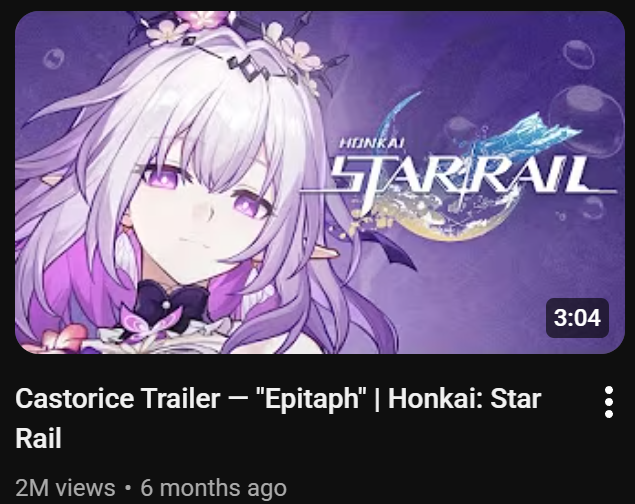Click the small HONKAI text above logo

tap(372, 143)
